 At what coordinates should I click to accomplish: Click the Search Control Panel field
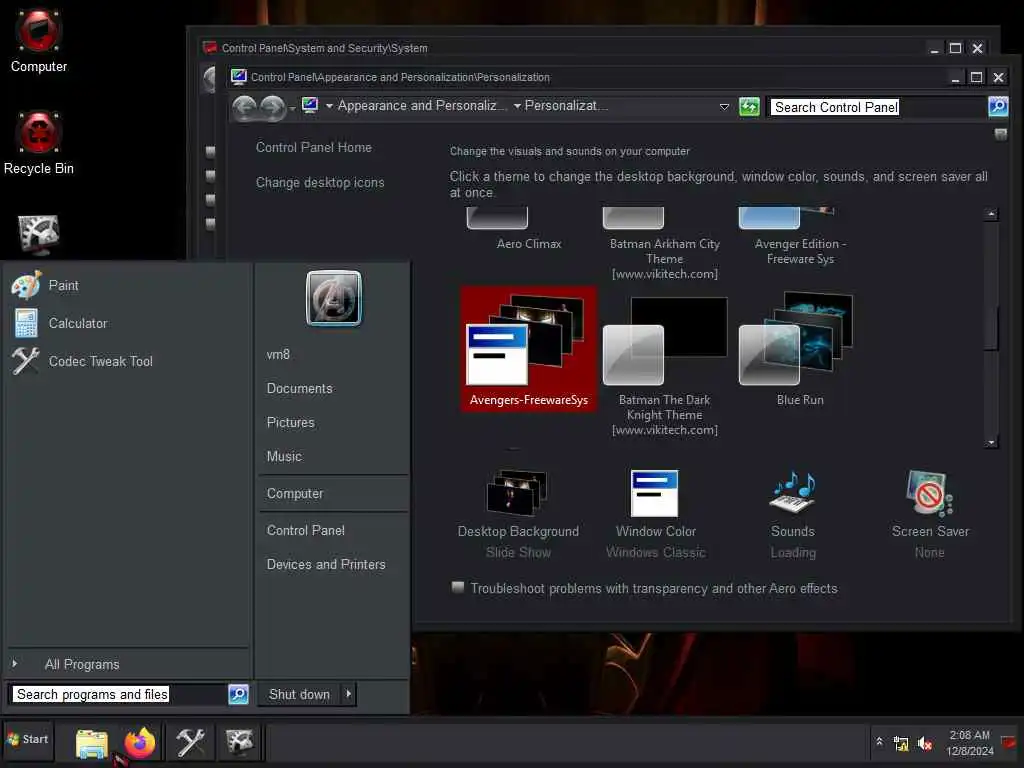coord(878,107)
